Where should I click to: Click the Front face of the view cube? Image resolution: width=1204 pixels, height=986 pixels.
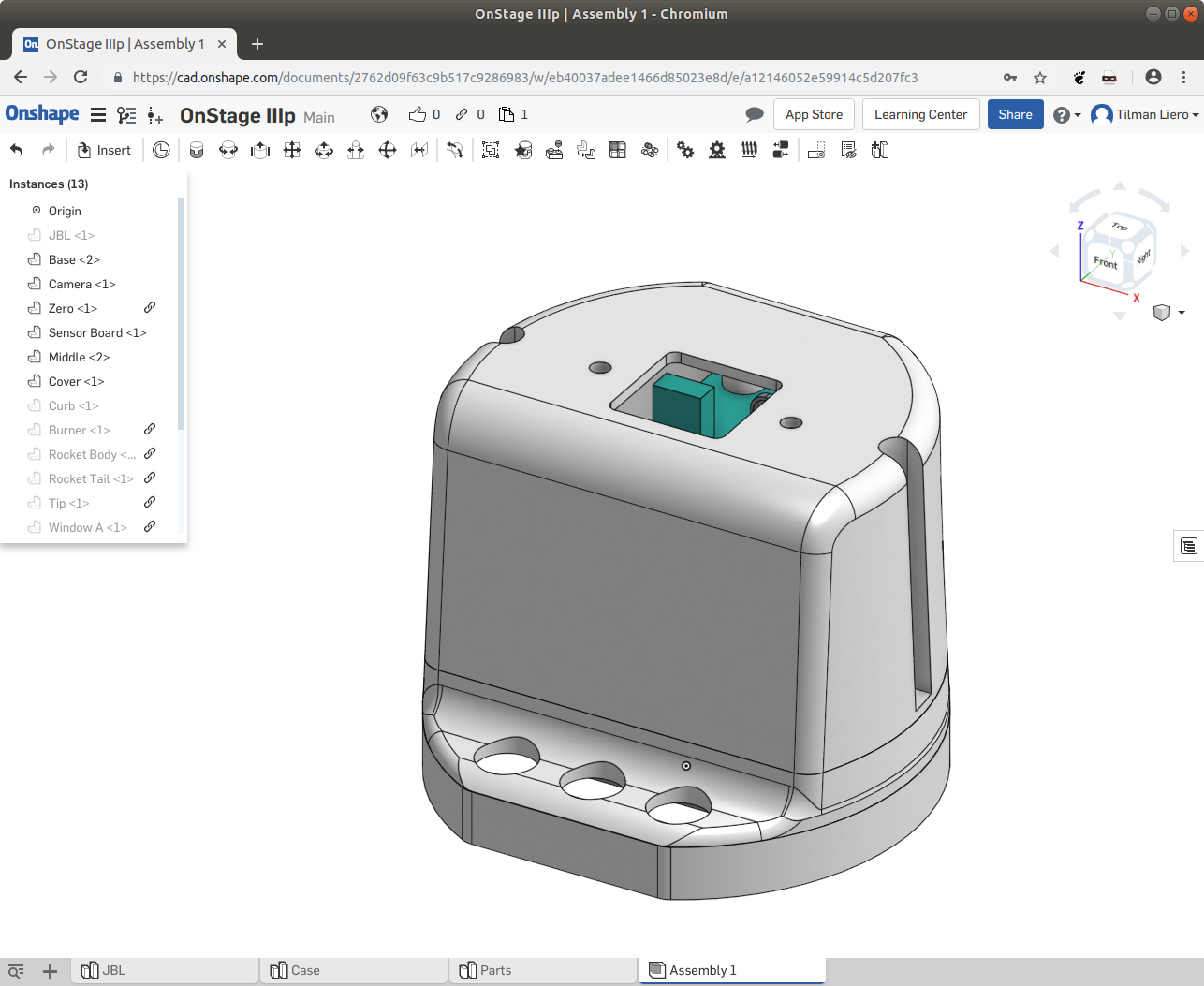click(x=1105, y=263)
